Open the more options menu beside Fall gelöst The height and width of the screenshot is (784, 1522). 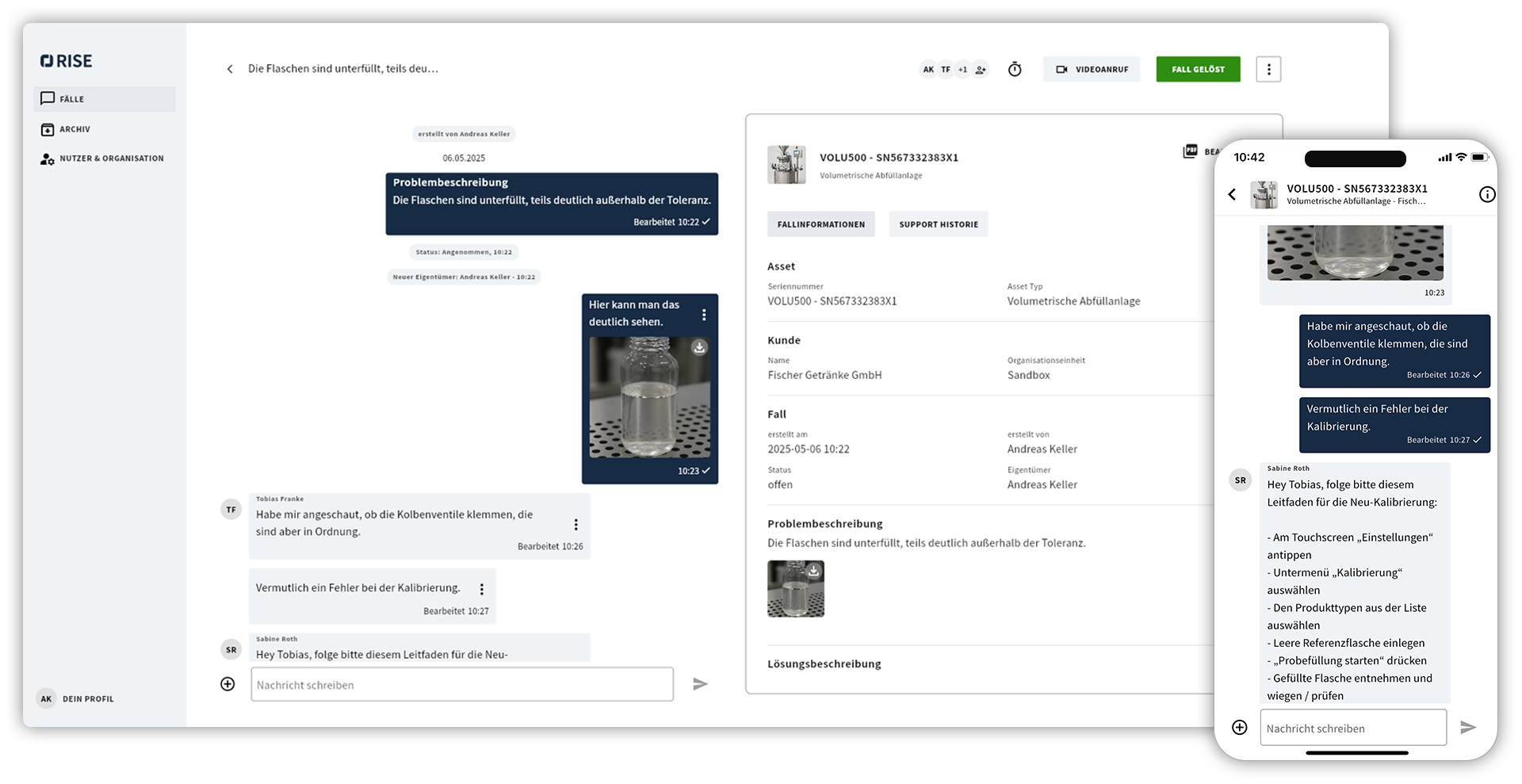coord(1268,69)
